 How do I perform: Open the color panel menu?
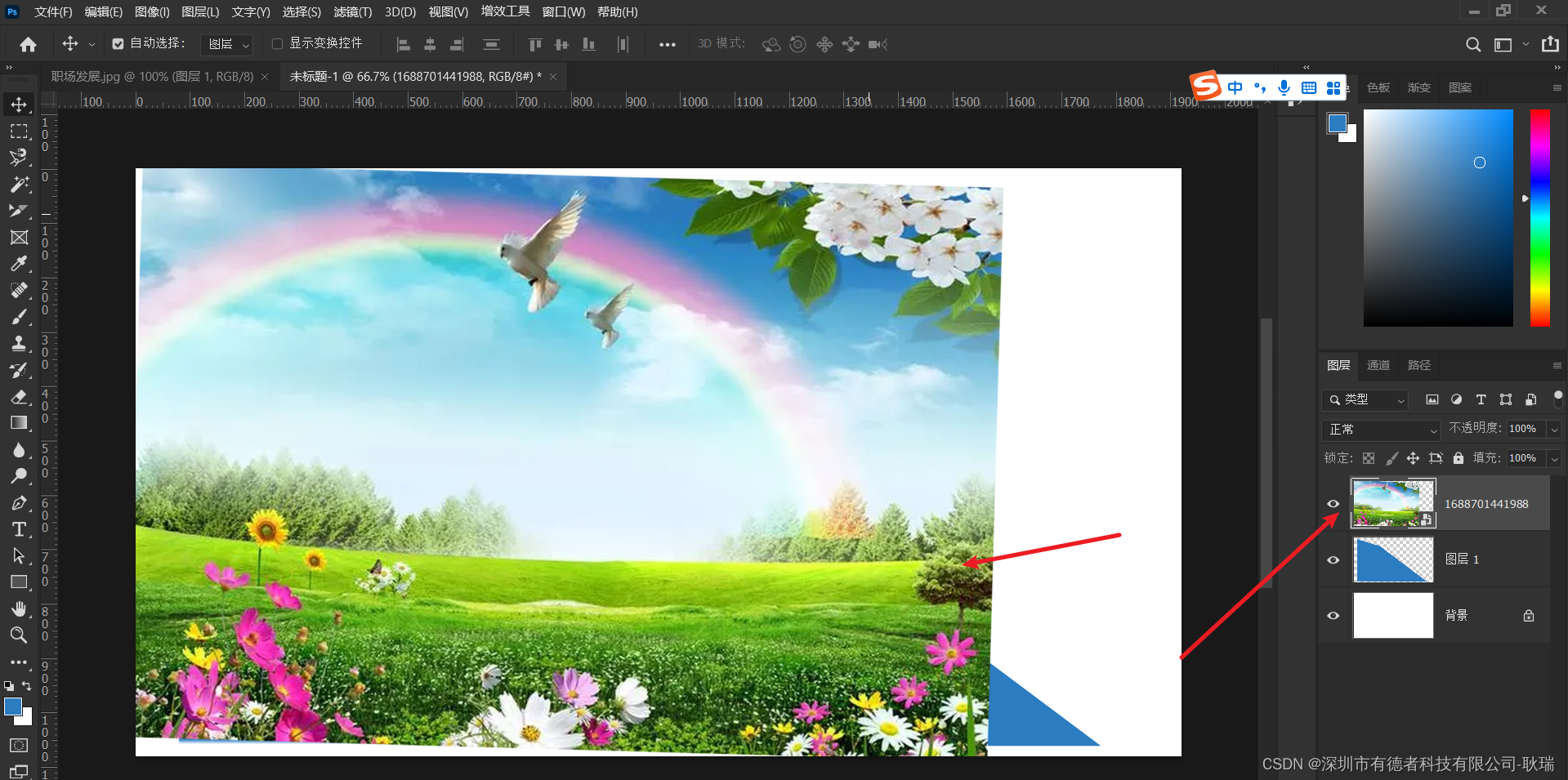pos(1557,87)
